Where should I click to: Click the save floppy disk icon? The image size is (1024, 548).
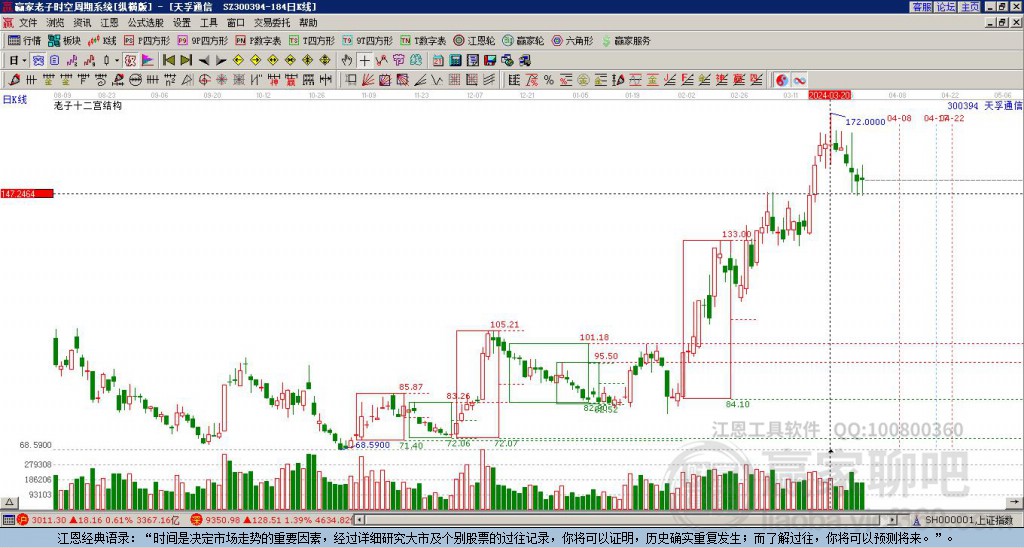tap(490, 61)
